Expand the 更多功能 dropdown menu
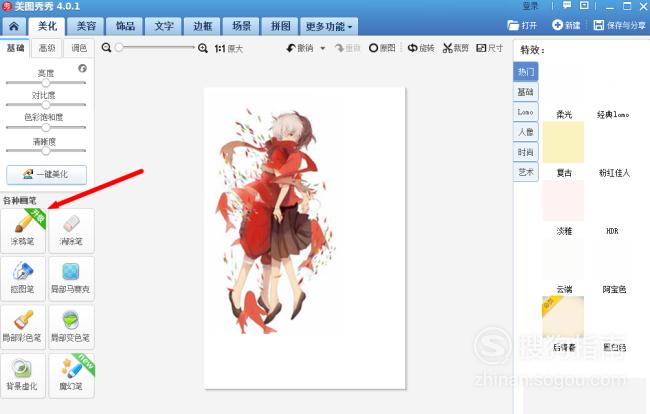This screenshot has width=650, height=414. [329, 27]
